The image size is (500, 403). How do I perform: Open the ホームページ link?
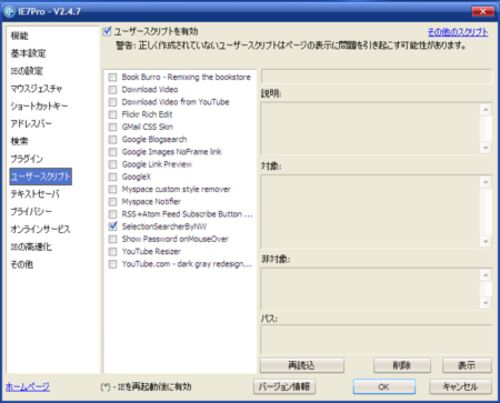[28, 387]
